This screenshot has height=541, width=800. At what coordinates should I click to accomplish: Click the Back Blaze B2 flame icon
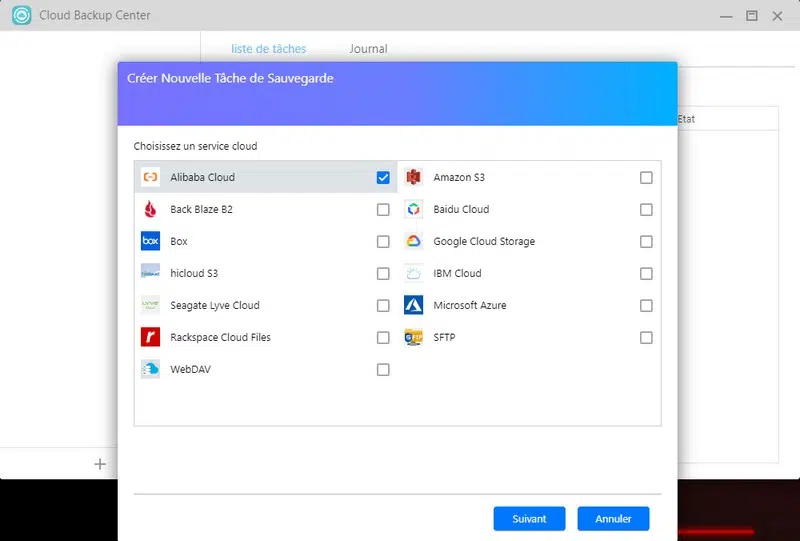[150, 209]
